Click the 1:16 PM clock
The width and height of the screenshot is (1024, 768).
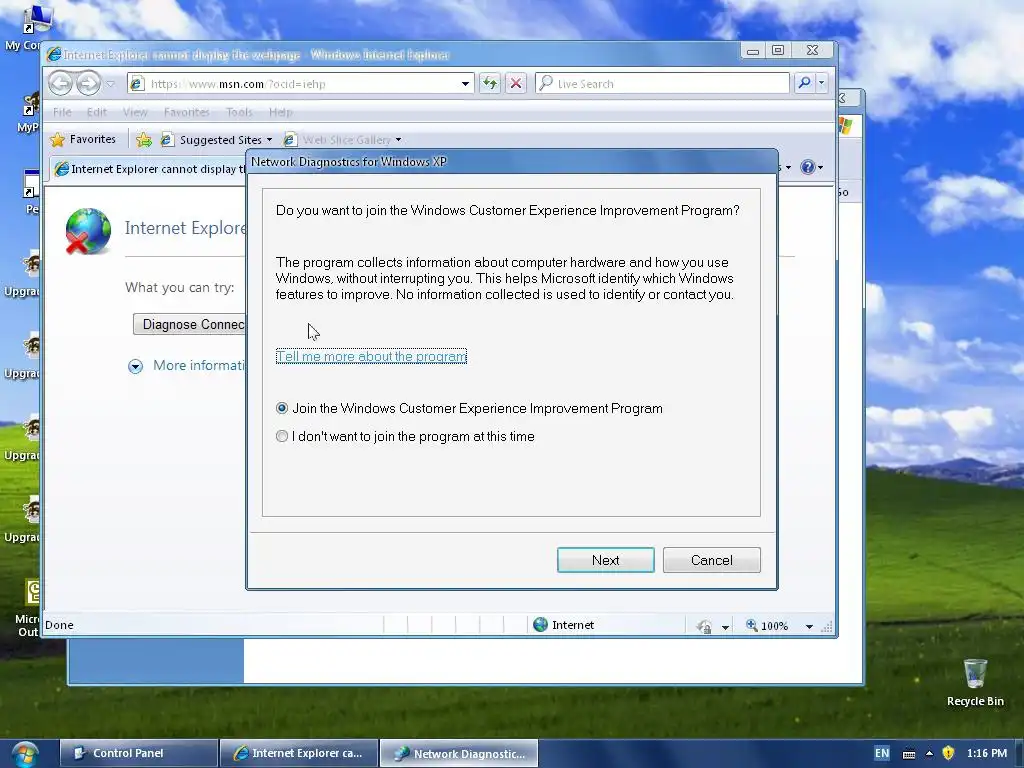[x=987, y=753]
